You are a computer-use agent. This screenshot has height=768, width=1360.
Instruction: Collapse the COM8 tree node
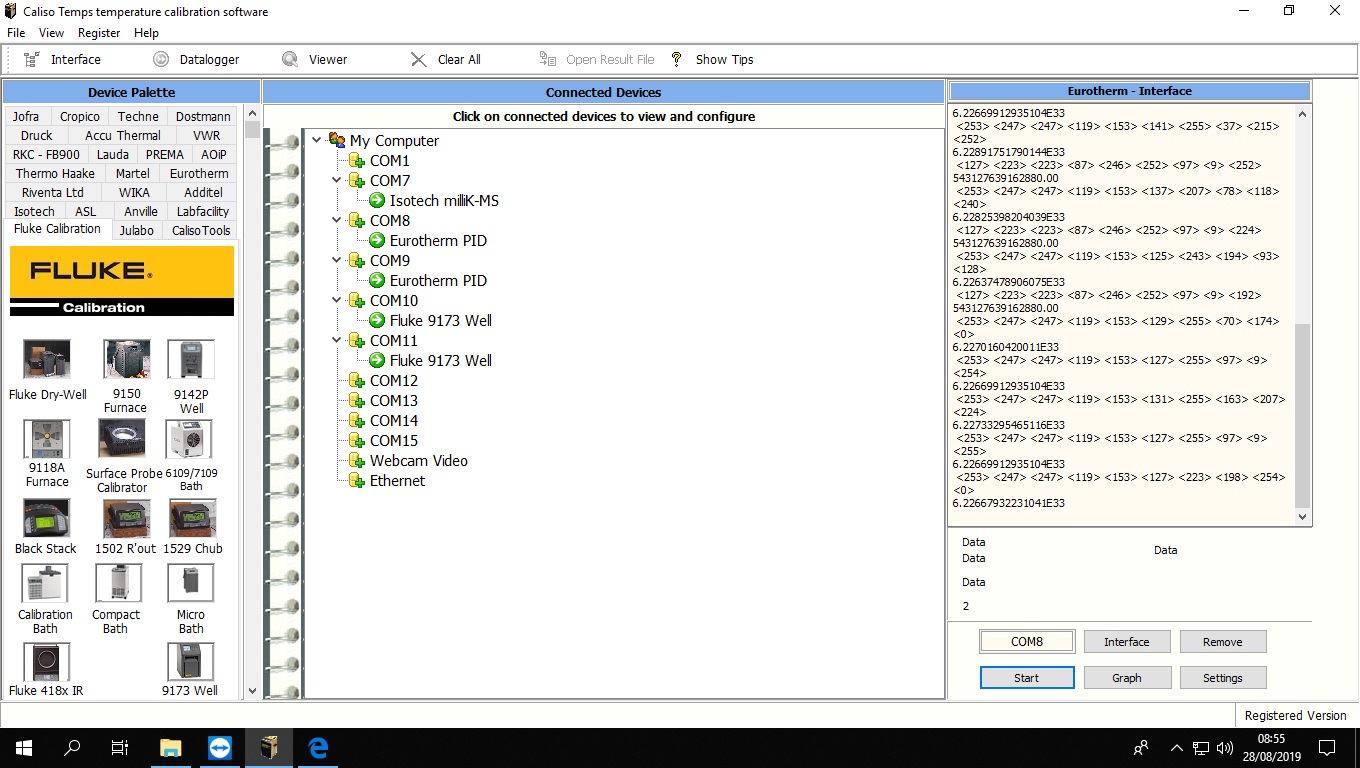coord(337,220)
